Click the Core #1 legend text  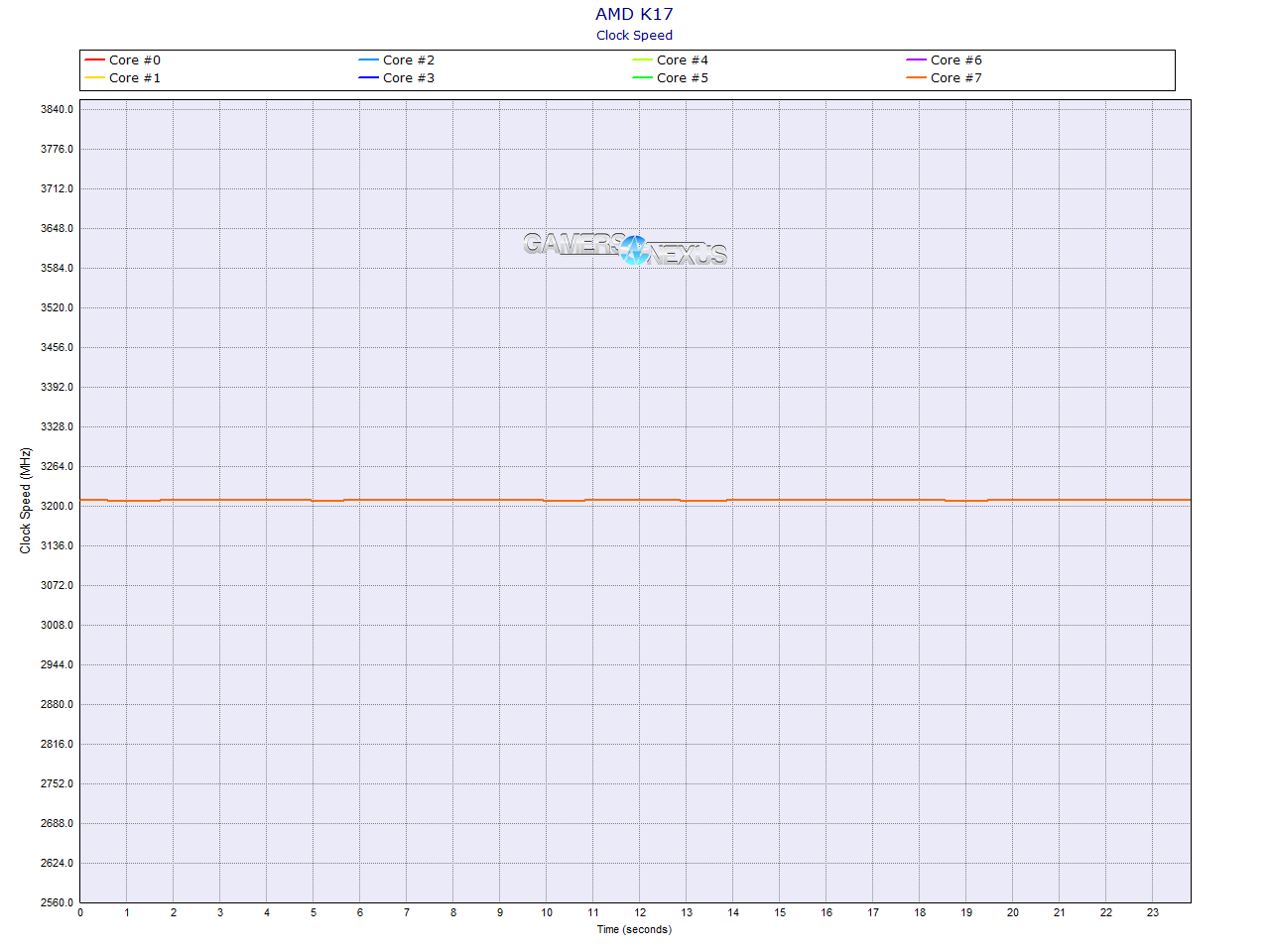tap(135, 78)
